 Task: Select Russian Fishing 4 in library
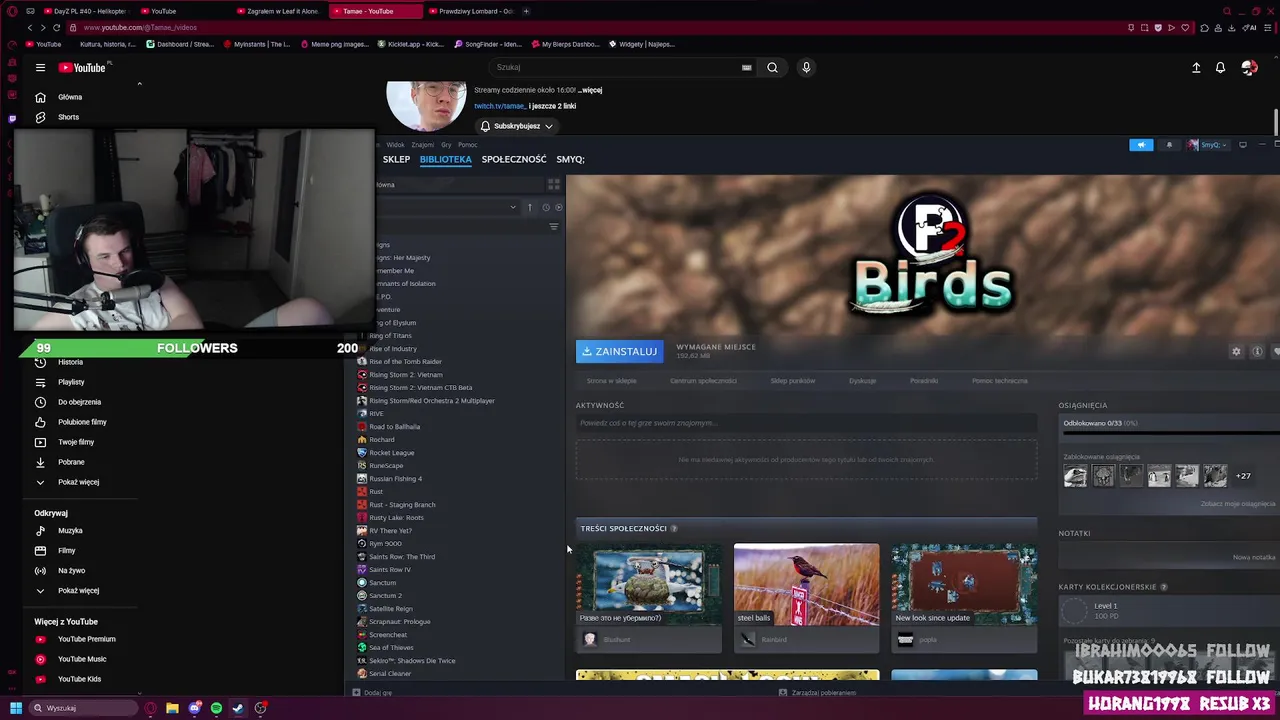click(x=395, y=479)
